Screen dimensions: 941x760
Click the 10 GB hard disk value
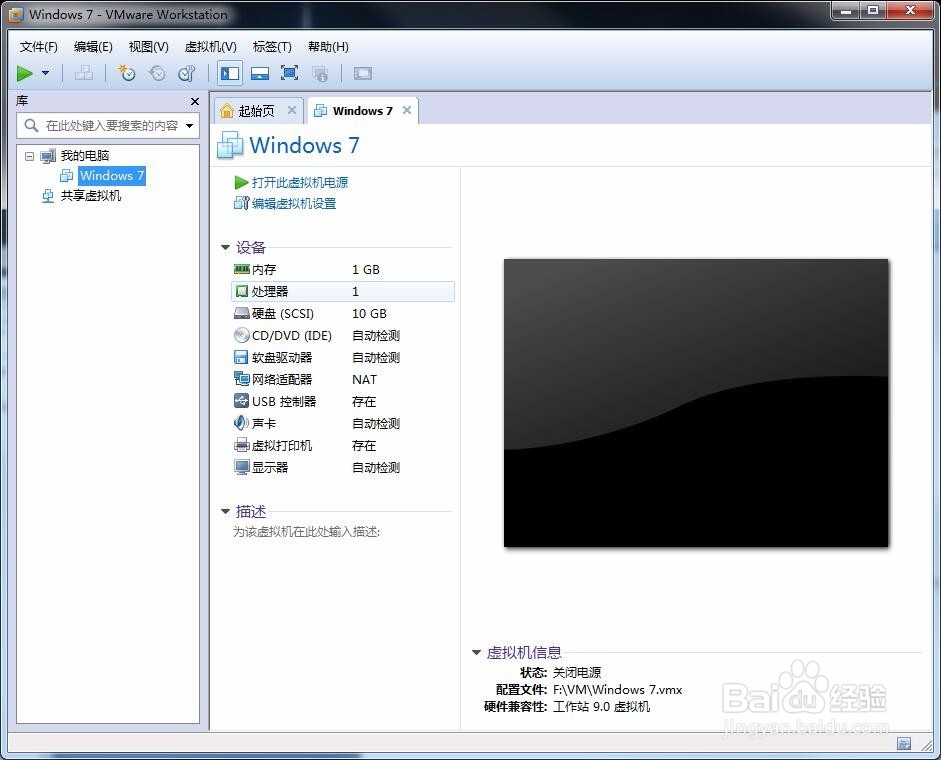point(369,313)
